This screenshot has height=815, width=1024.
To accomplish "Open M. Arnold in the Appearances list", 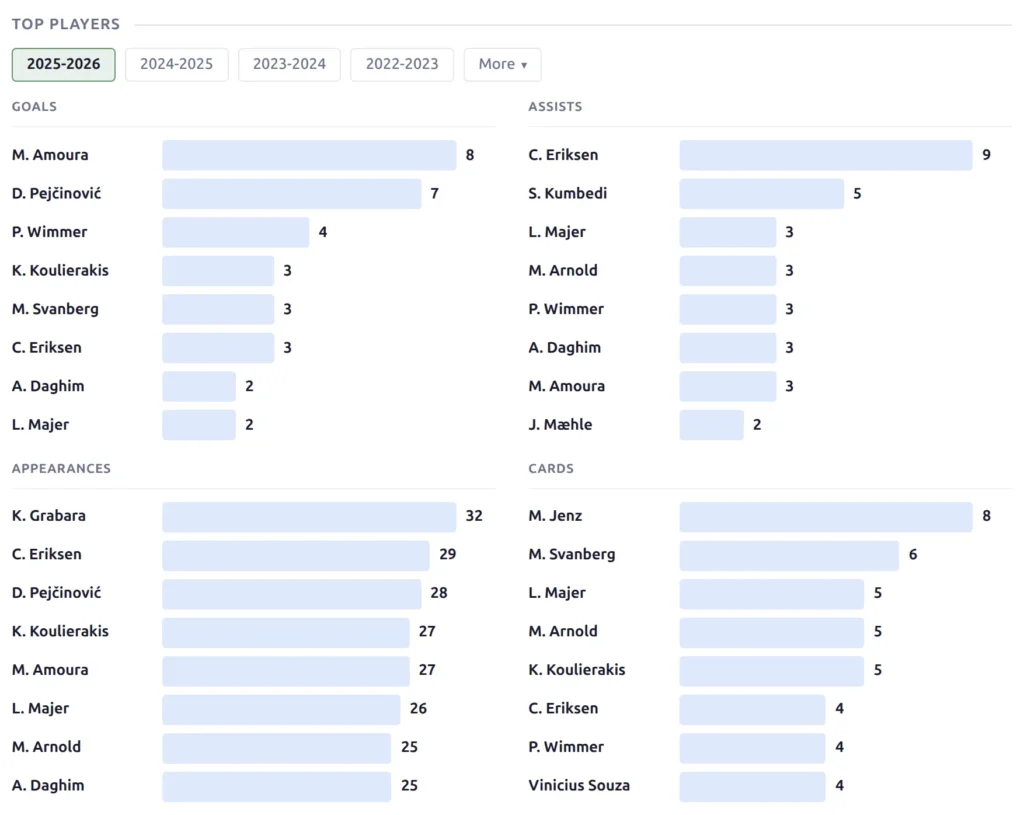I will [x=46, y=746].
